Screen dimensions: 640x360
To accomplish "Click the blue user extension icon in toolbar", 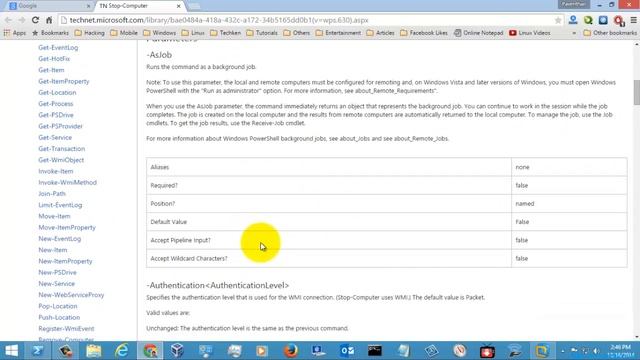I will click(x=573, y=20).
